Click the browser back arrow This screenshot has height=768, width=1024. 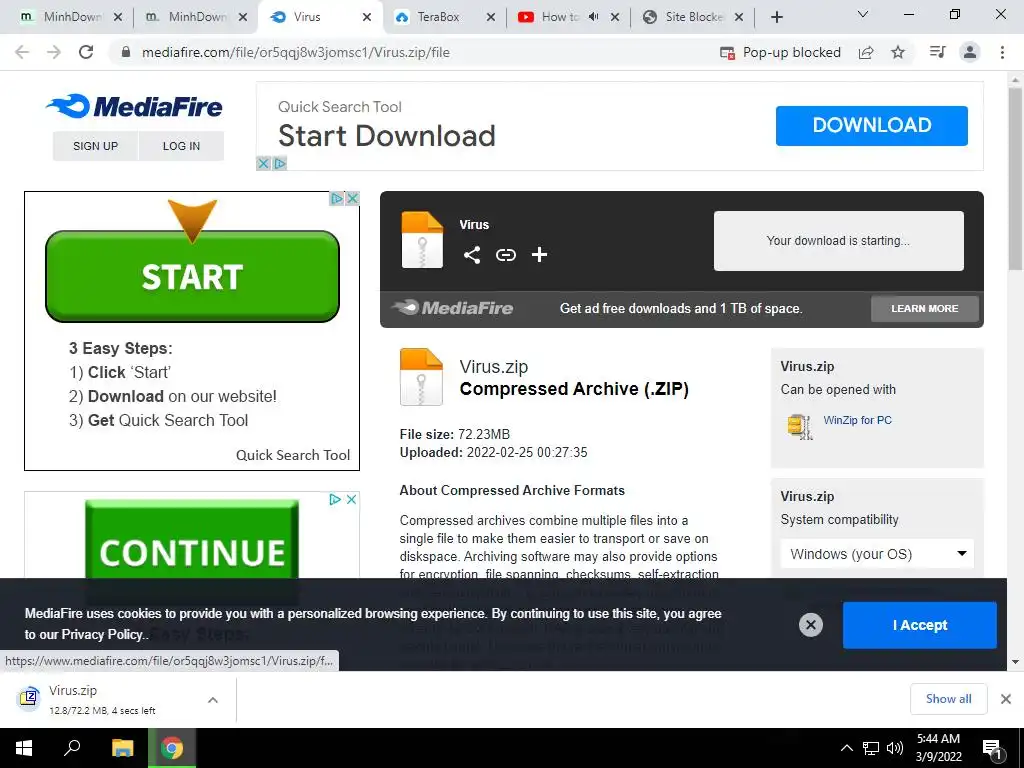pyautogui.click(x=22, y=52)
